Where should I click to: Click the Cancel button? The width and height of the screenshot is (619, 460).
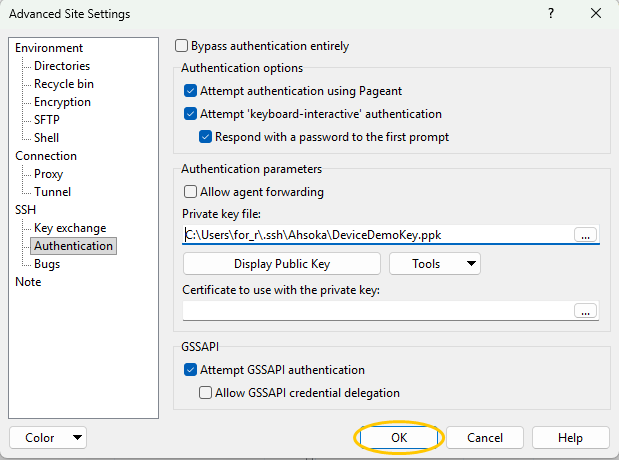pos(485,437)
